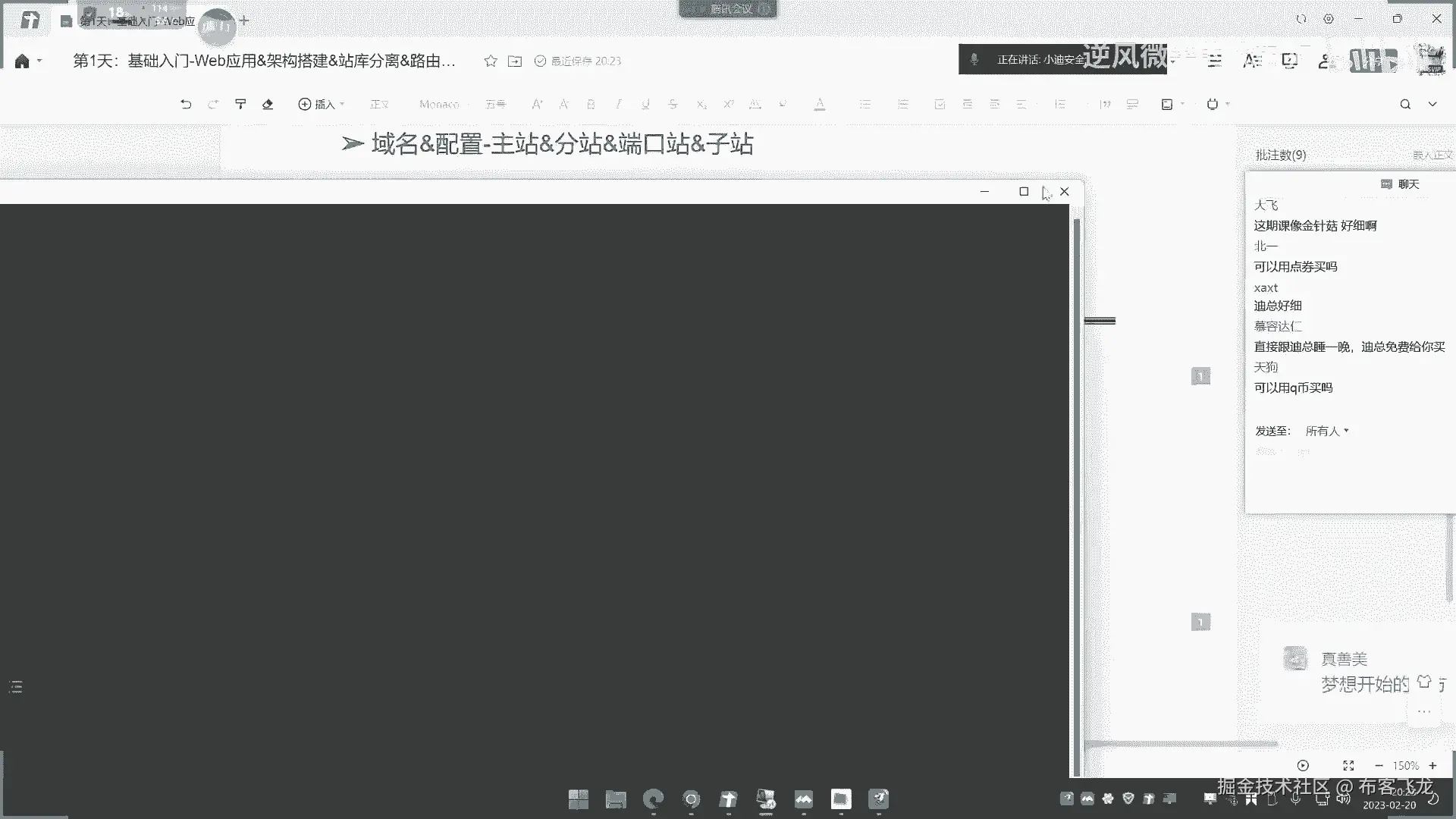Expand the Monaco font dropdown

click(441, 105)
